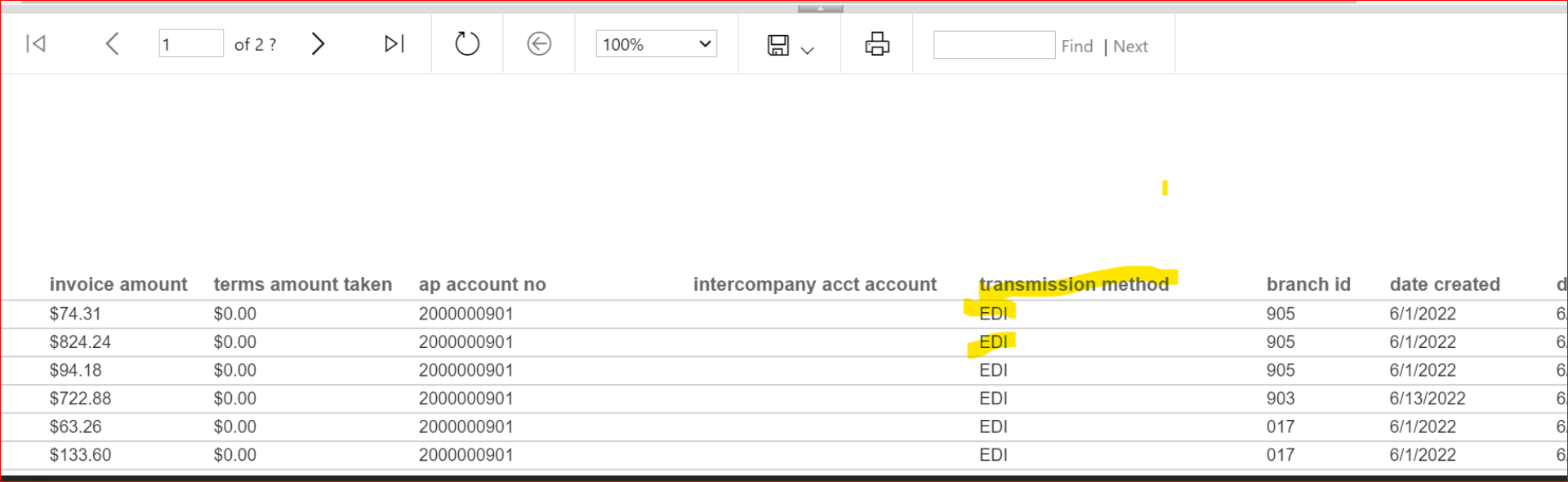This screenshot has width=1568, height=482.
Task: Advance to next report page
Action: click(318, 44)
